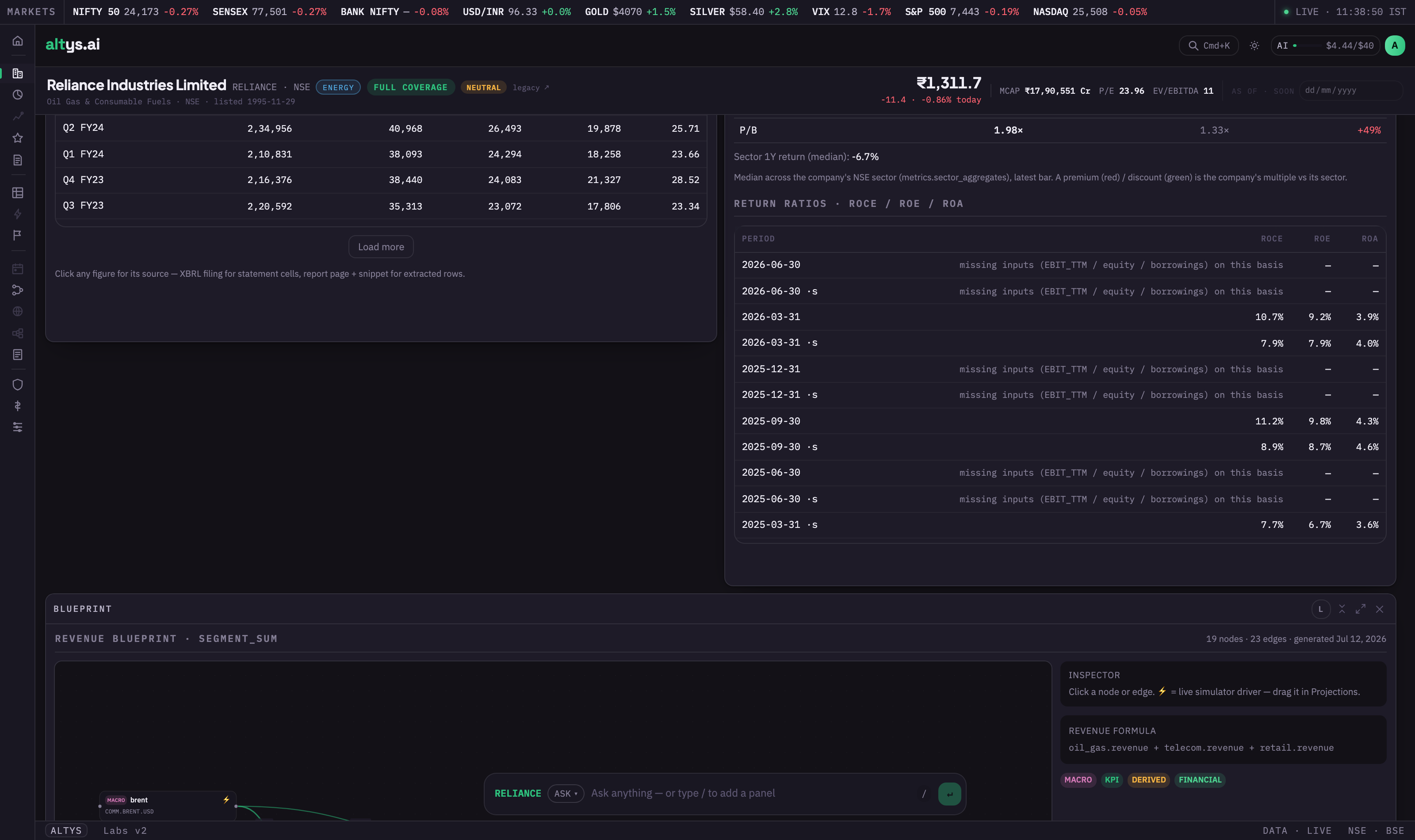
Task: Open the currency symbol sidebar icon
Action: click(x=18, y=406)
